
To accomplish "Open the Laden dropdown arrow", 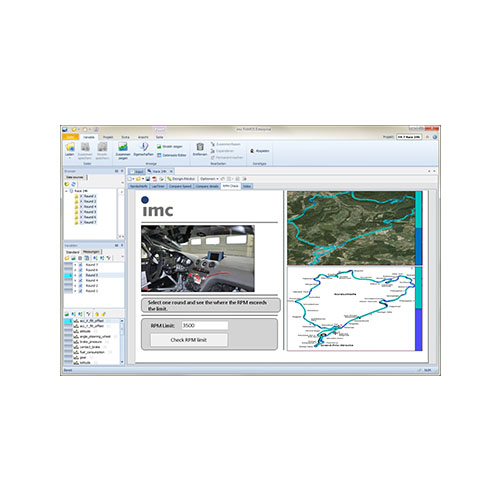I will (x=70, y=158).
